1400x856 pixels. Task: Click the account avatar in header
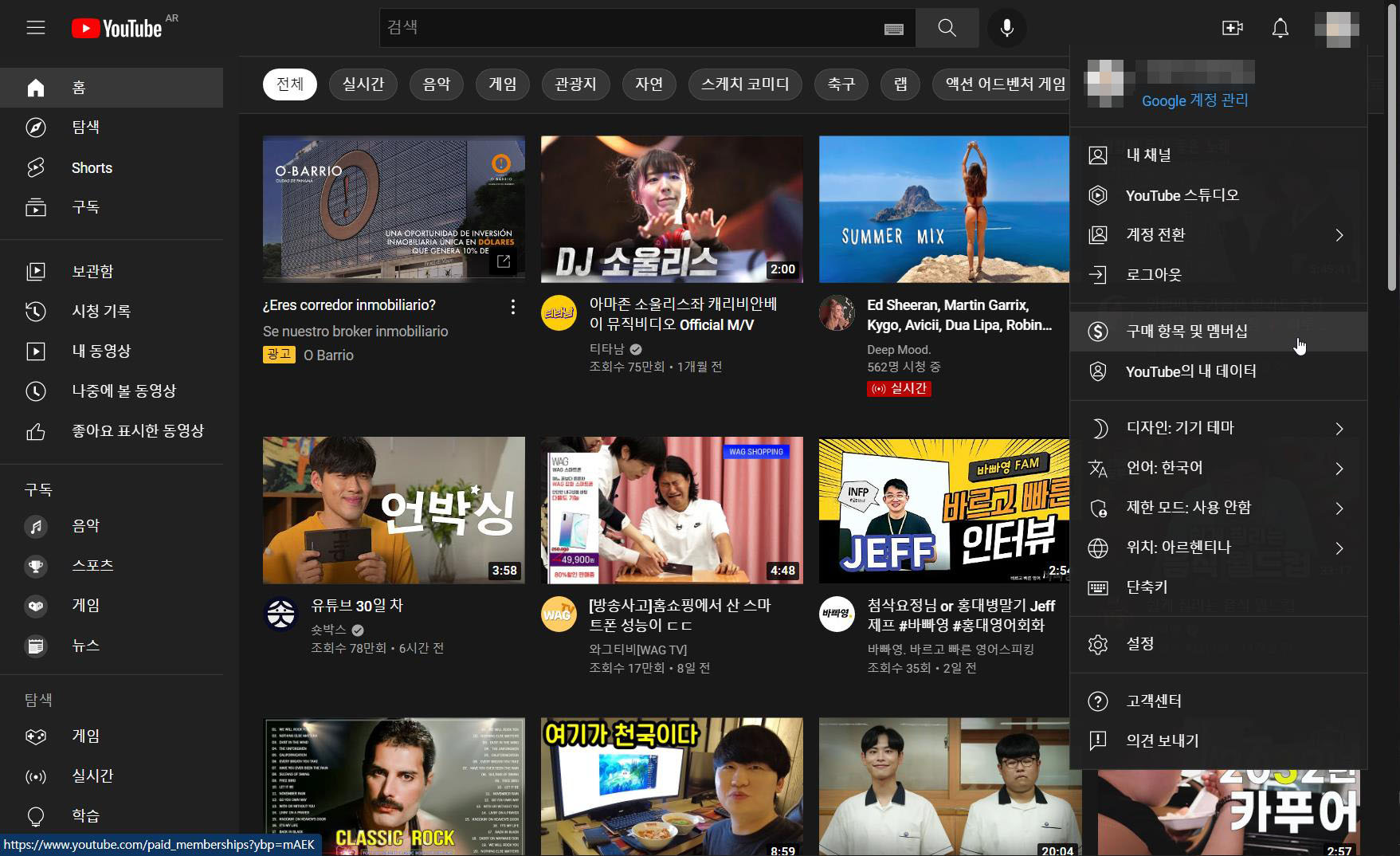tap(1336, 28)
